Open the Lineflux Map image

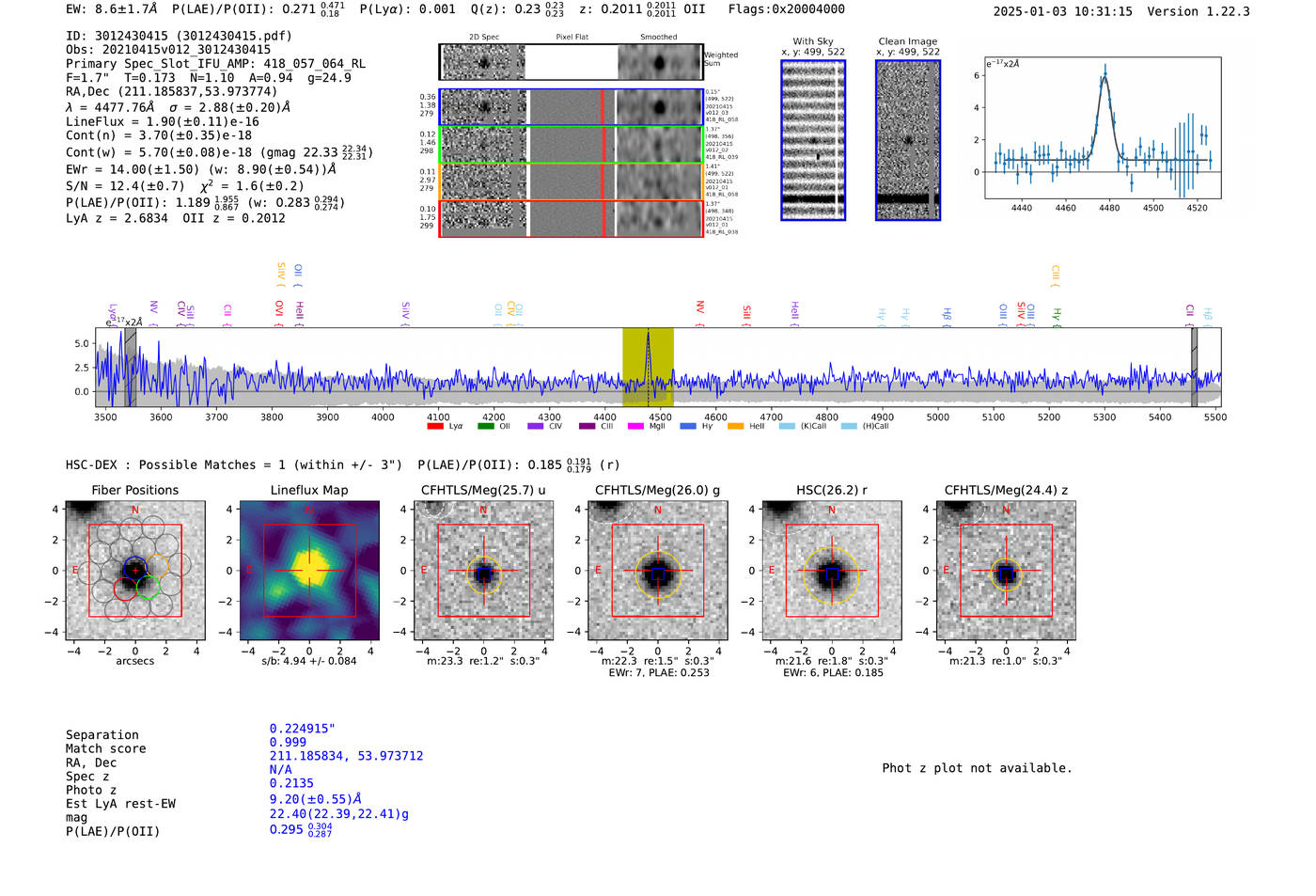tap(309, 571)
